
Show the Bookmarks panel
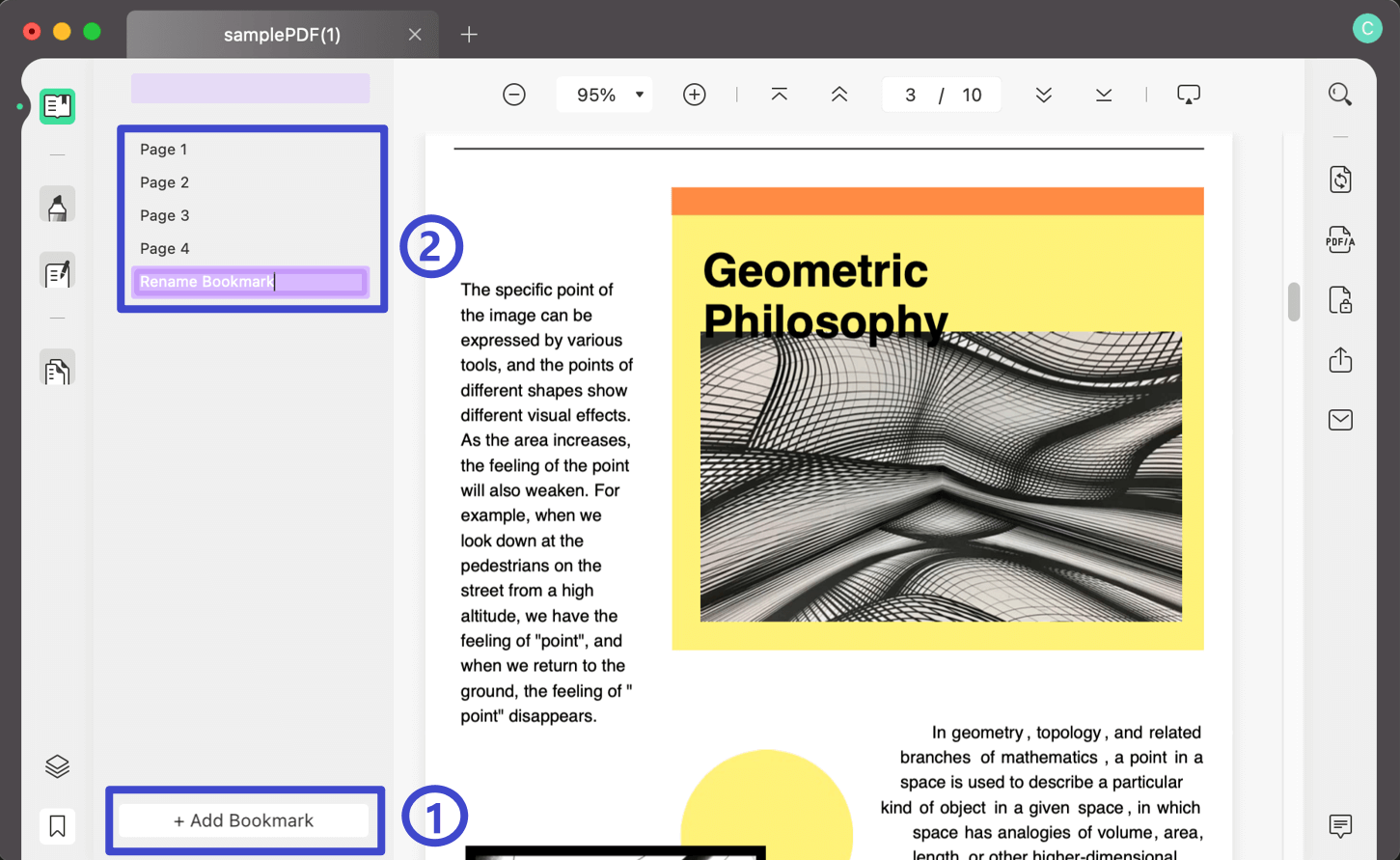(x=56, y=825)
